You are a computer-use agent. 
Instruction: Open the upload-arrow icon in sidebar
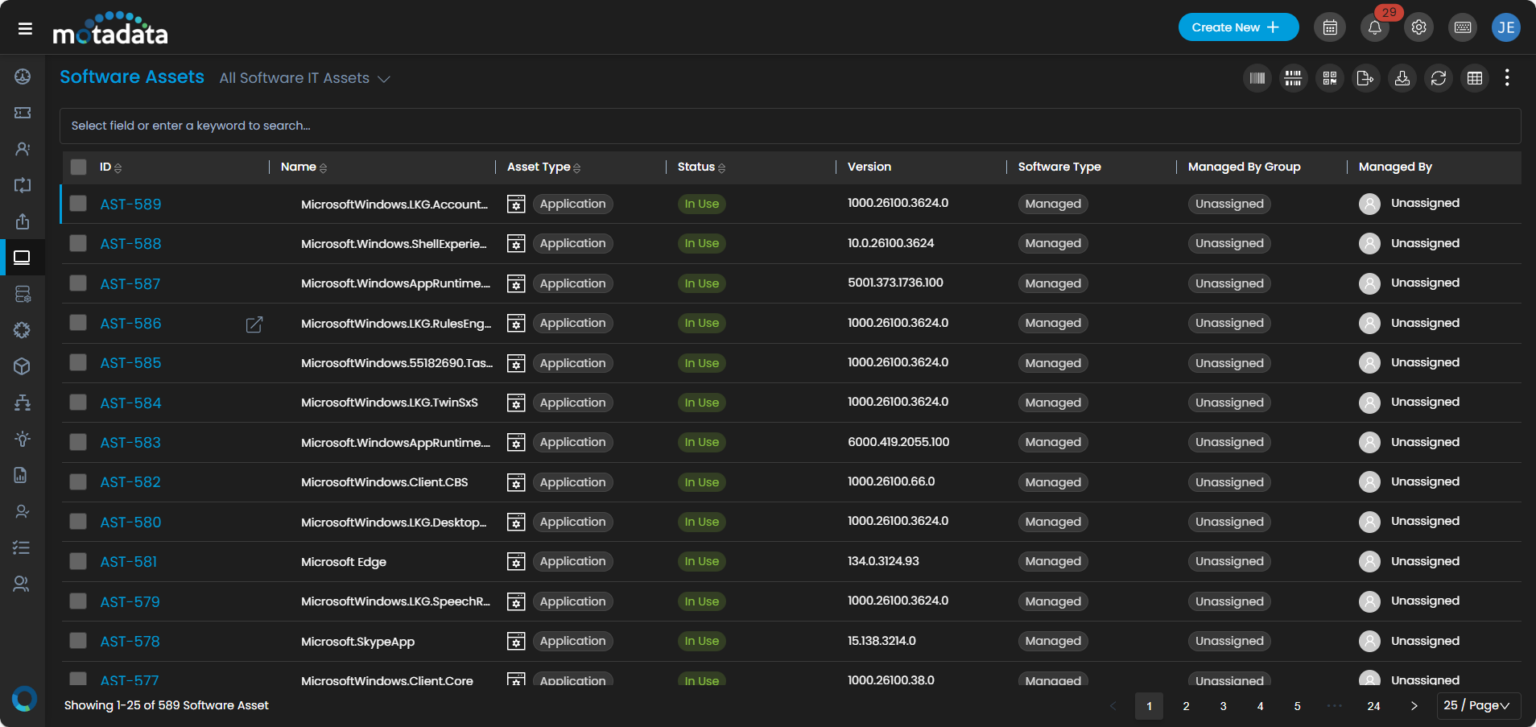coord(22,221)
